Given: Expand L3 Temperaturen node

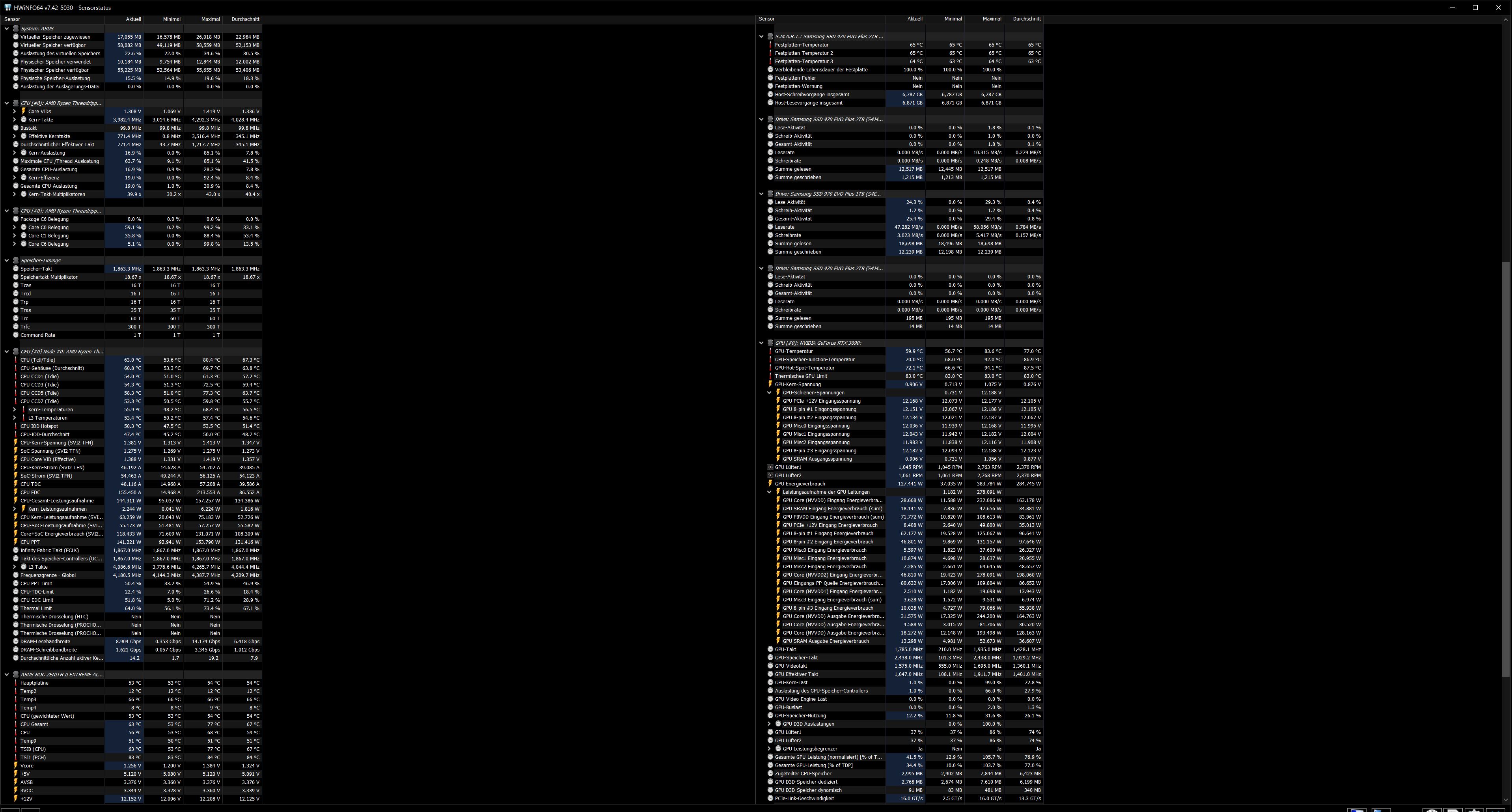Looking at the screenshot, I should pyautogui.click(x=15, y=418).
